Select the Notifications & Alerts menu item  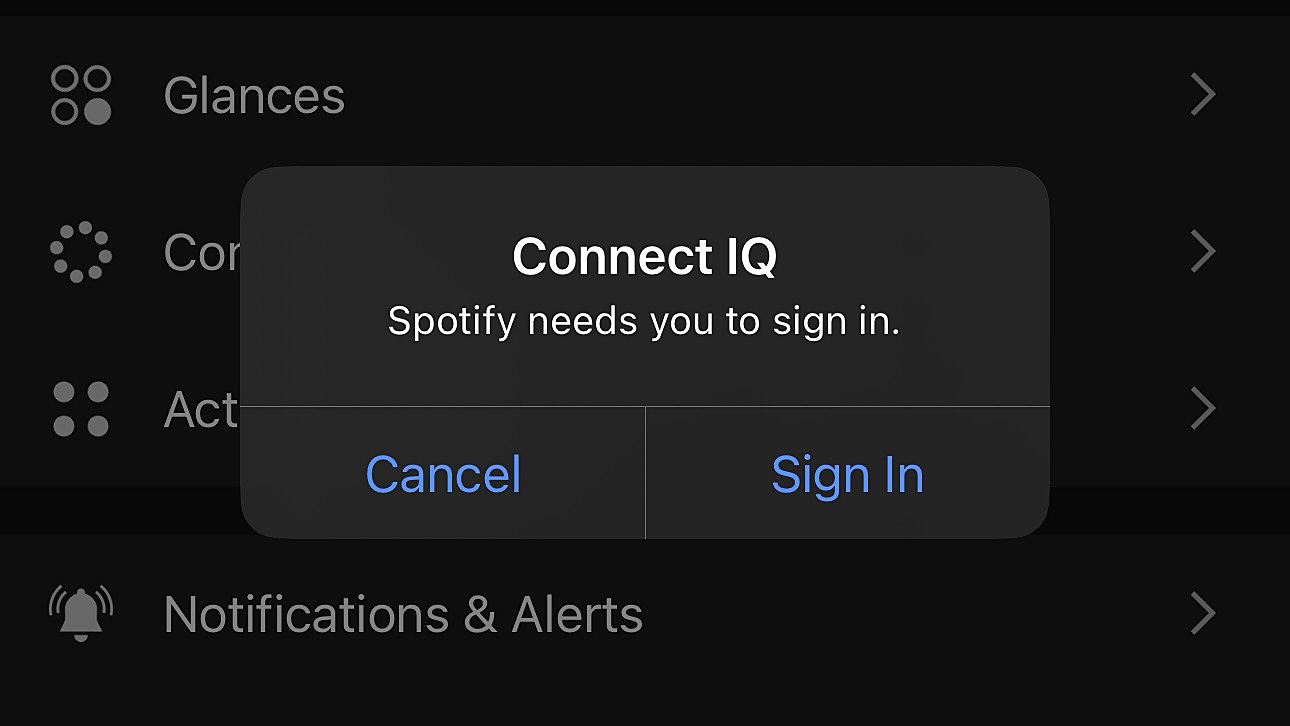tap(404, 613)
